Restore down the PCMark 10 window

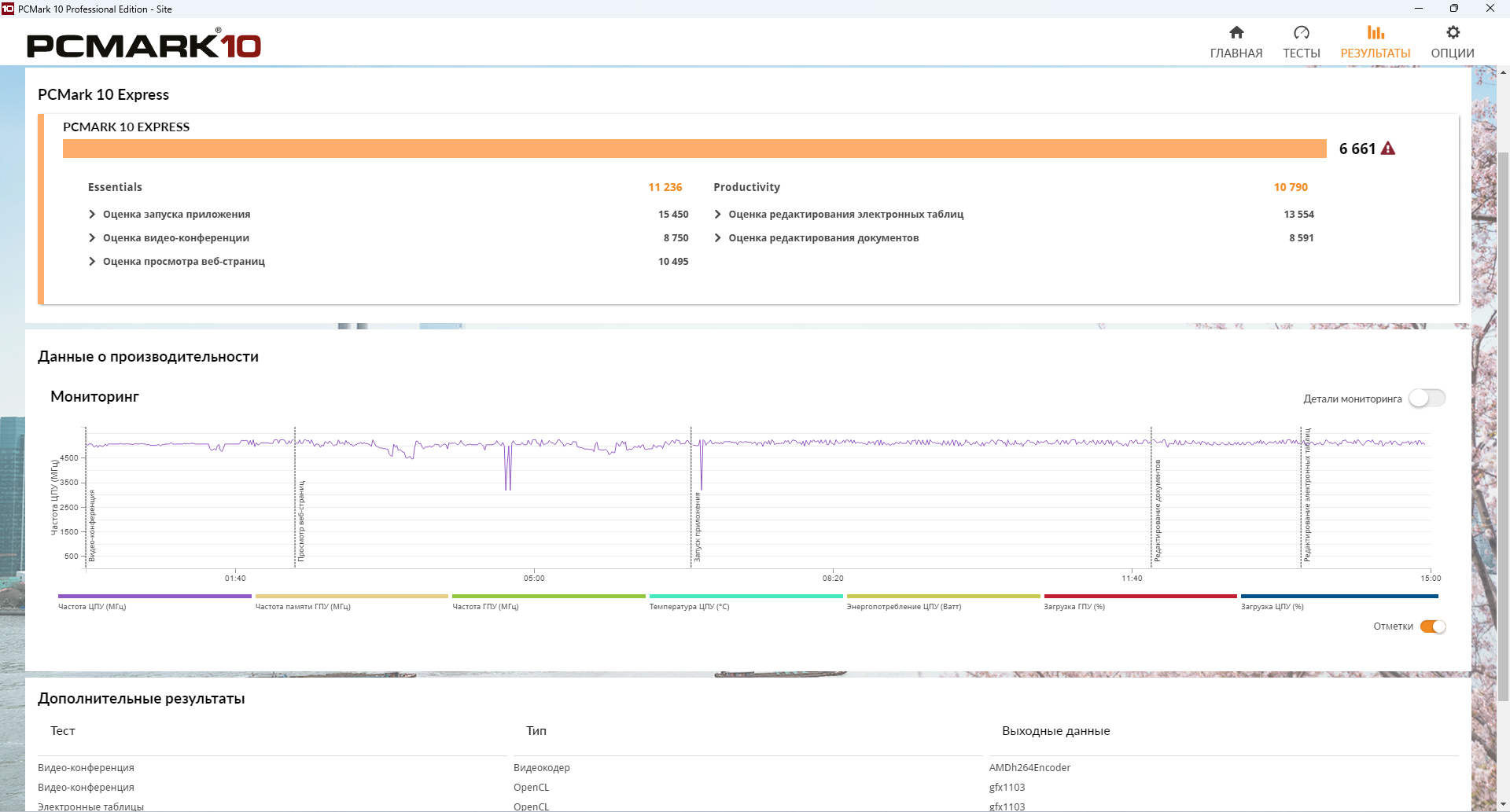click(1454, 9)
